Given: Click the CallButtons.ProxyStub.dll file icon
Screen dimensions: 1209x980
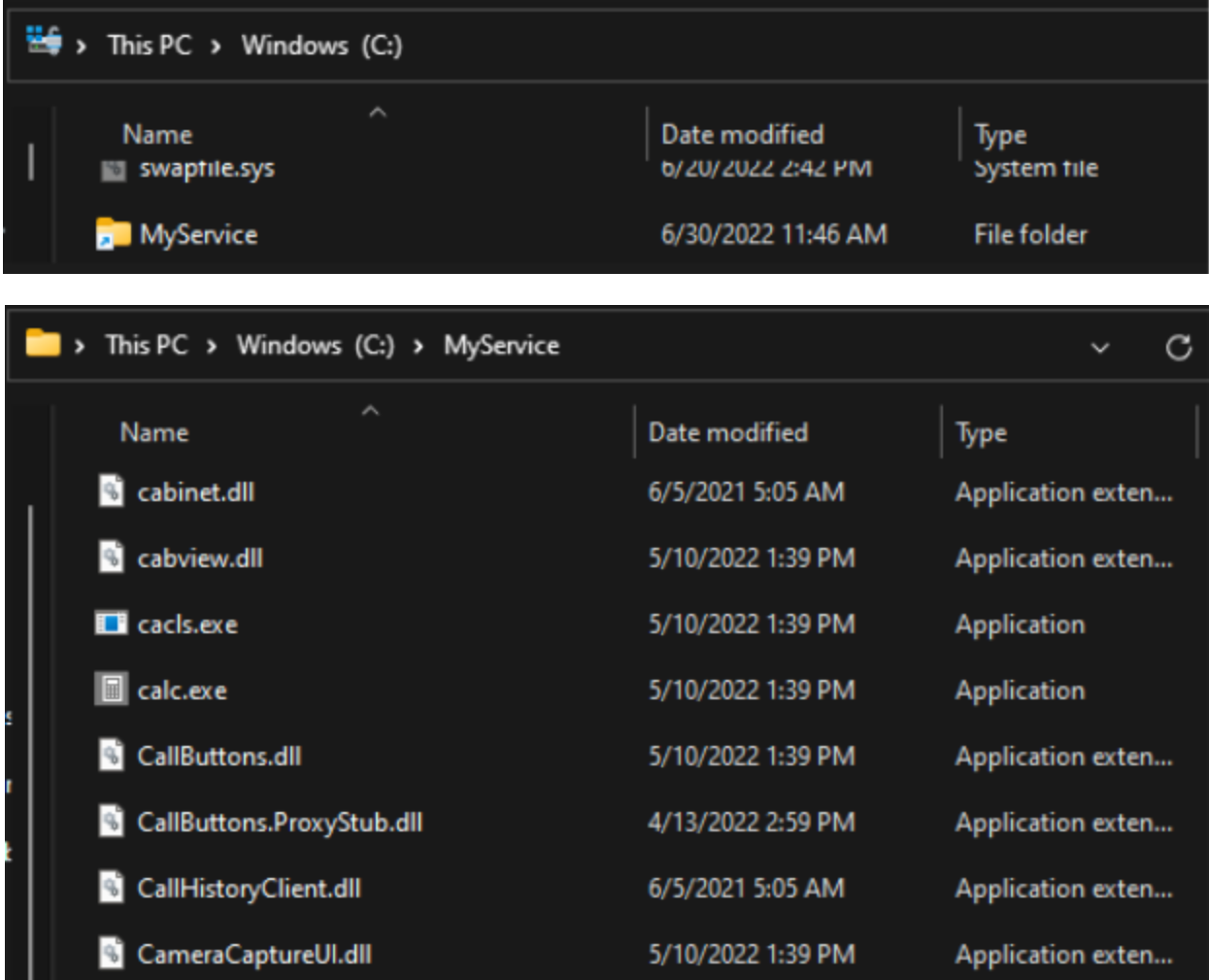Looking at the screenshot, I should (112, 822).
